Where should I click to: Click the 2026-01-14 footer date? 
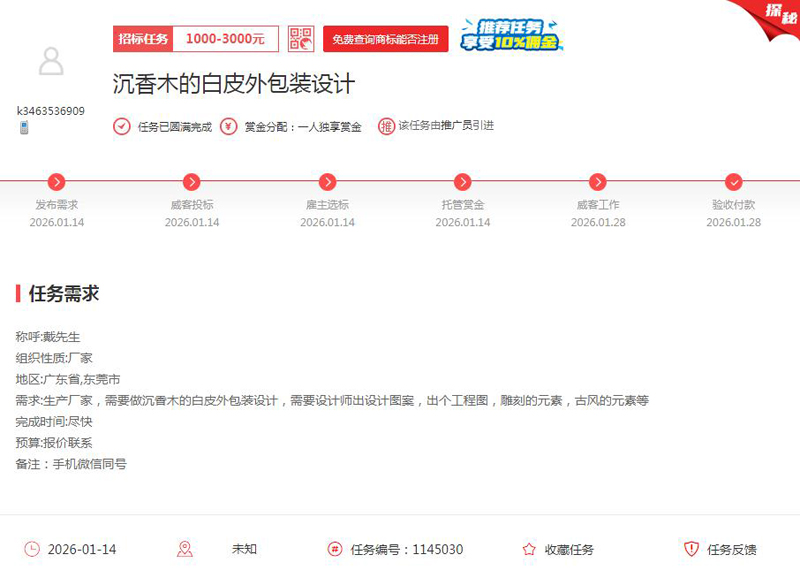(82, 550)
